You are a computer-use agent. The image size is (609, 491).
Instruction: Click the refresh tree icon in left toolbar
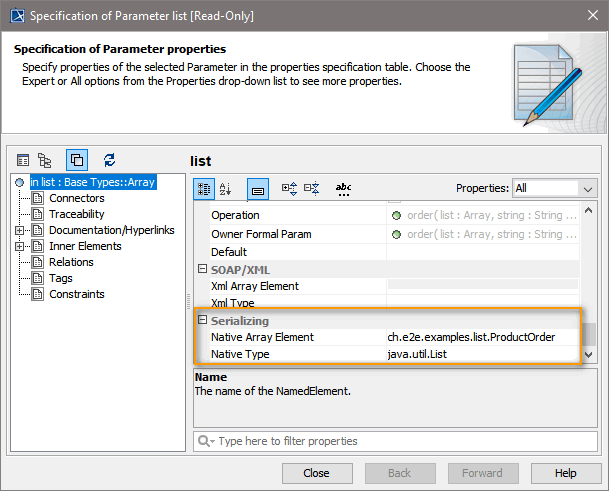pos(110,160)
